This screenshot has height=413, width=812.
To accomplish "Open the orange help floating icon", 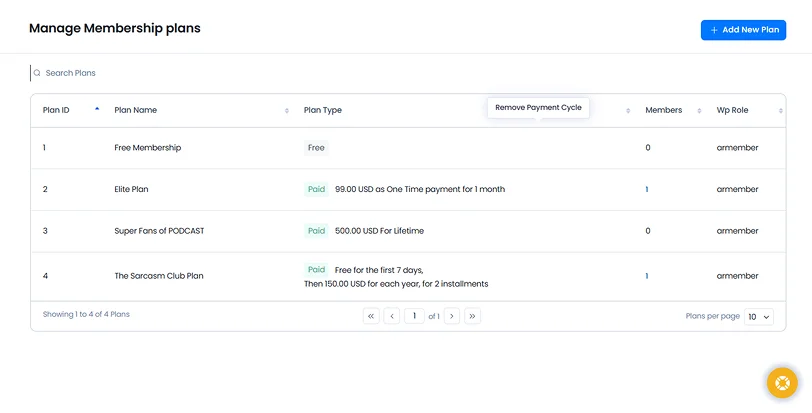I will coord(782,383).
